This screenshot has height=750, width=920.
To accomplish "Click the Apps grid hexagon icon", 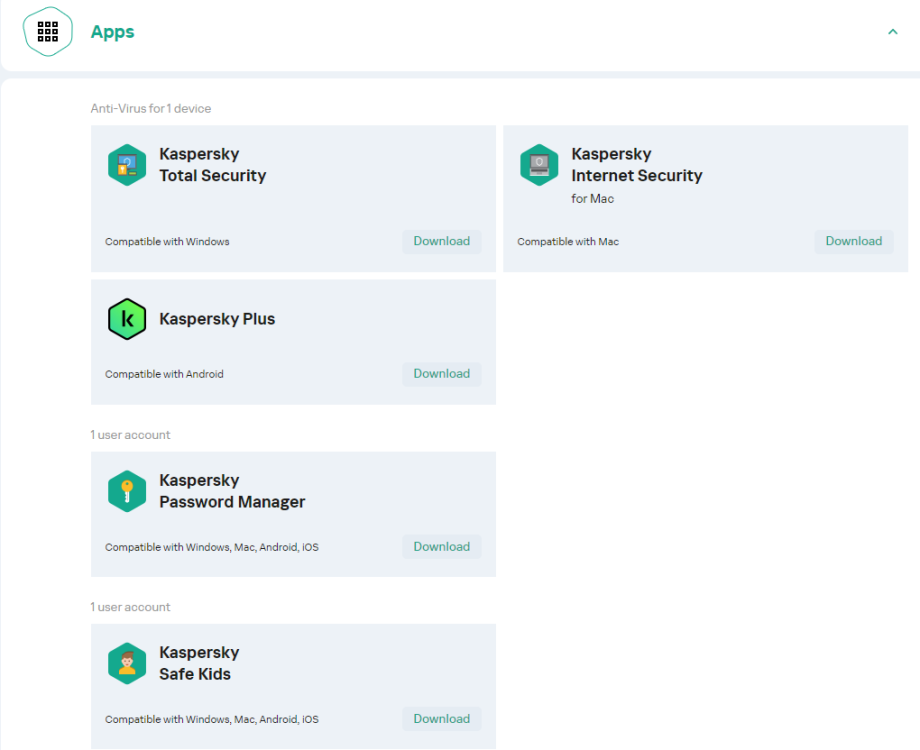I will pos(48,32).
